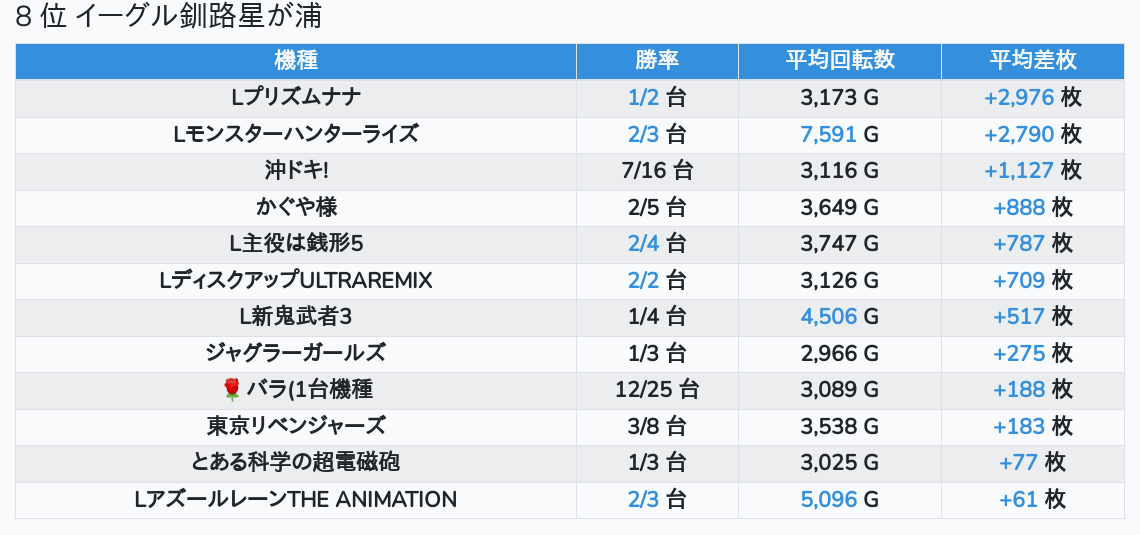This screenshot has width=1140, height=535.
Task: Sort table by 機種 column header
Action: [x=295, y=60]
